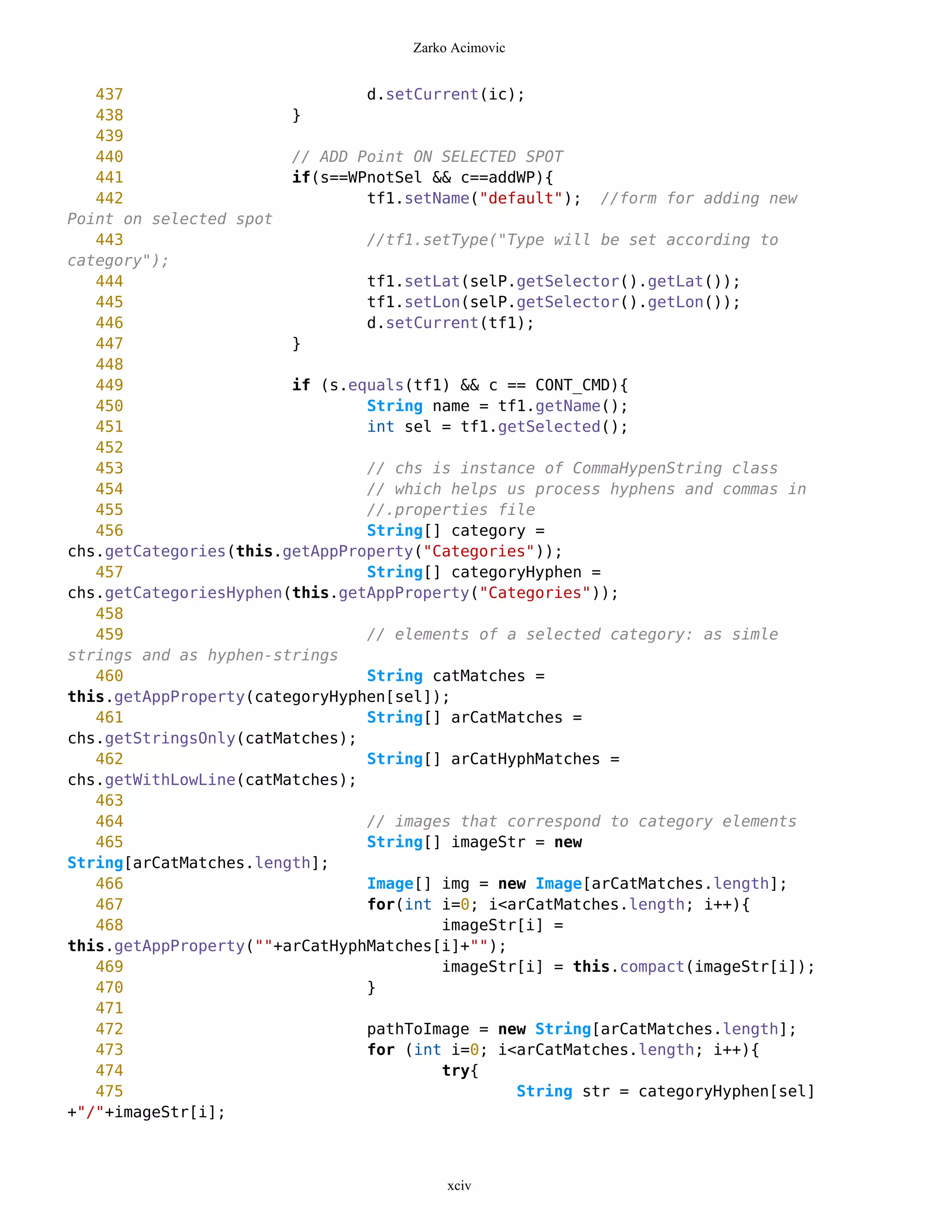Click String catMatches declaration
Image resolution: width=952 pixels, height=1232 pixels.
pyautogui.click(x=456, y=676)
